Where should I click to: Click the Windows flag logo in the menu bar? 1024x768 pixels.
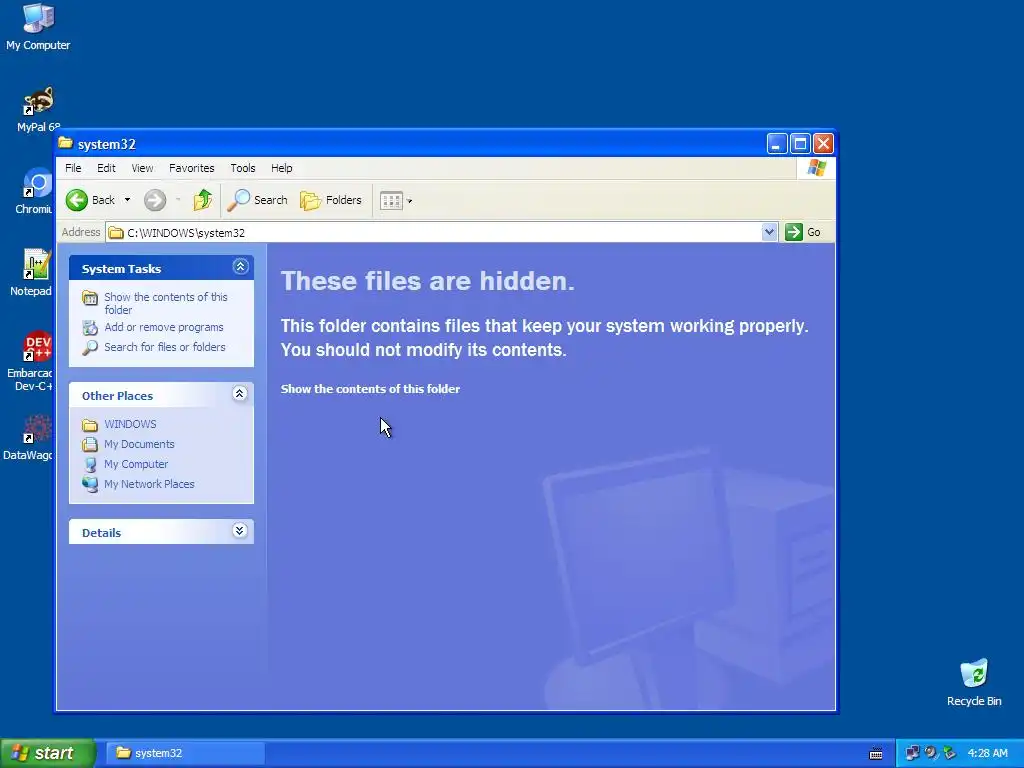816,168
